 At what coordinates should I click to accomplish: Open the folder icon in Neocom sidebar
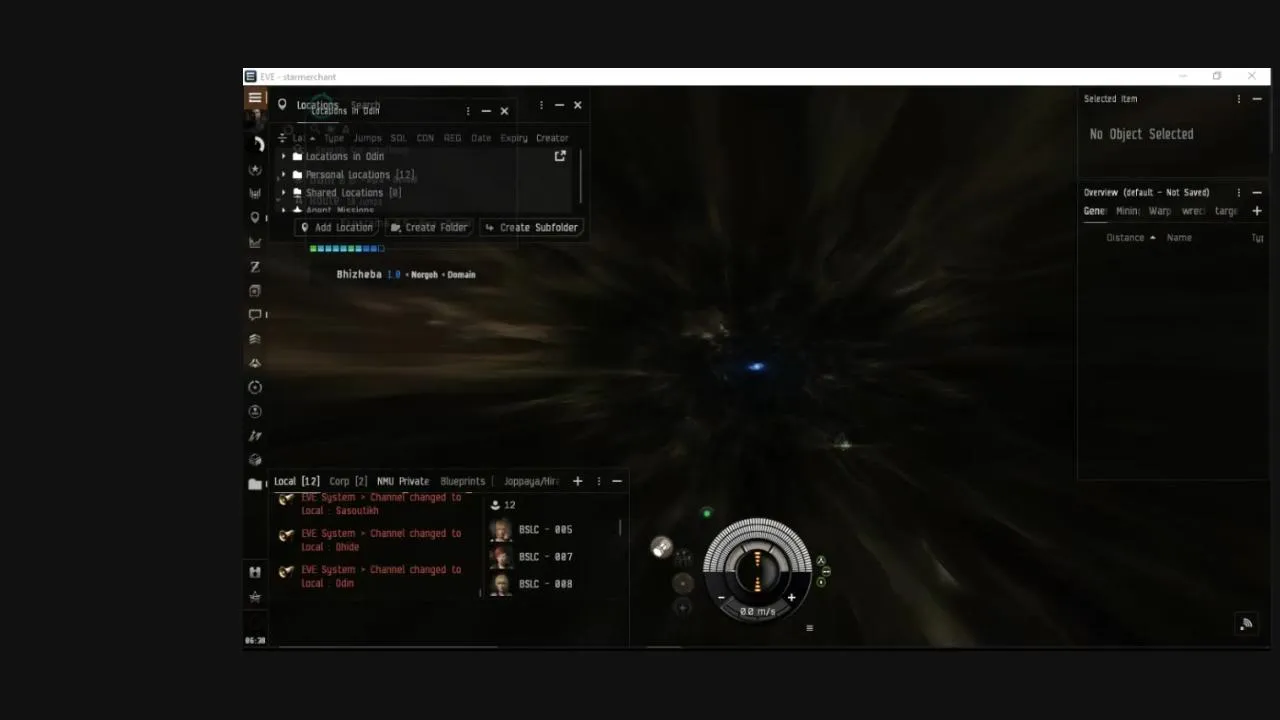pyautogui.click(x=255, y=484)
